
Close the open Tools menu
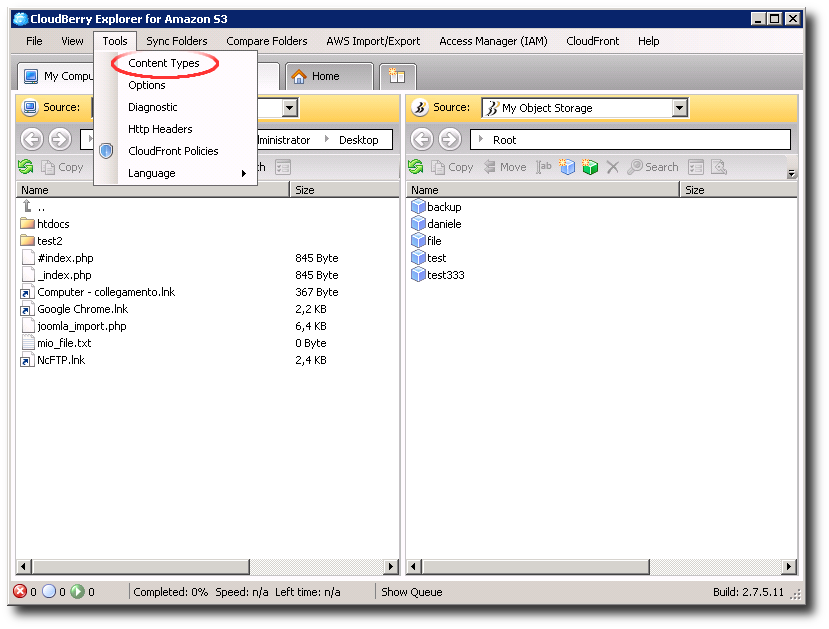115,41
